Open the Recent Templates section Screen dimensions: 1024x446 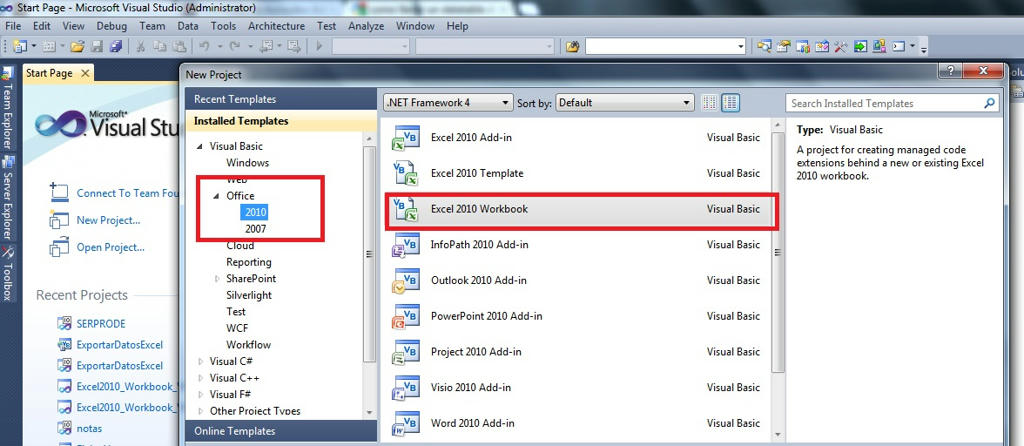(281, 99)
